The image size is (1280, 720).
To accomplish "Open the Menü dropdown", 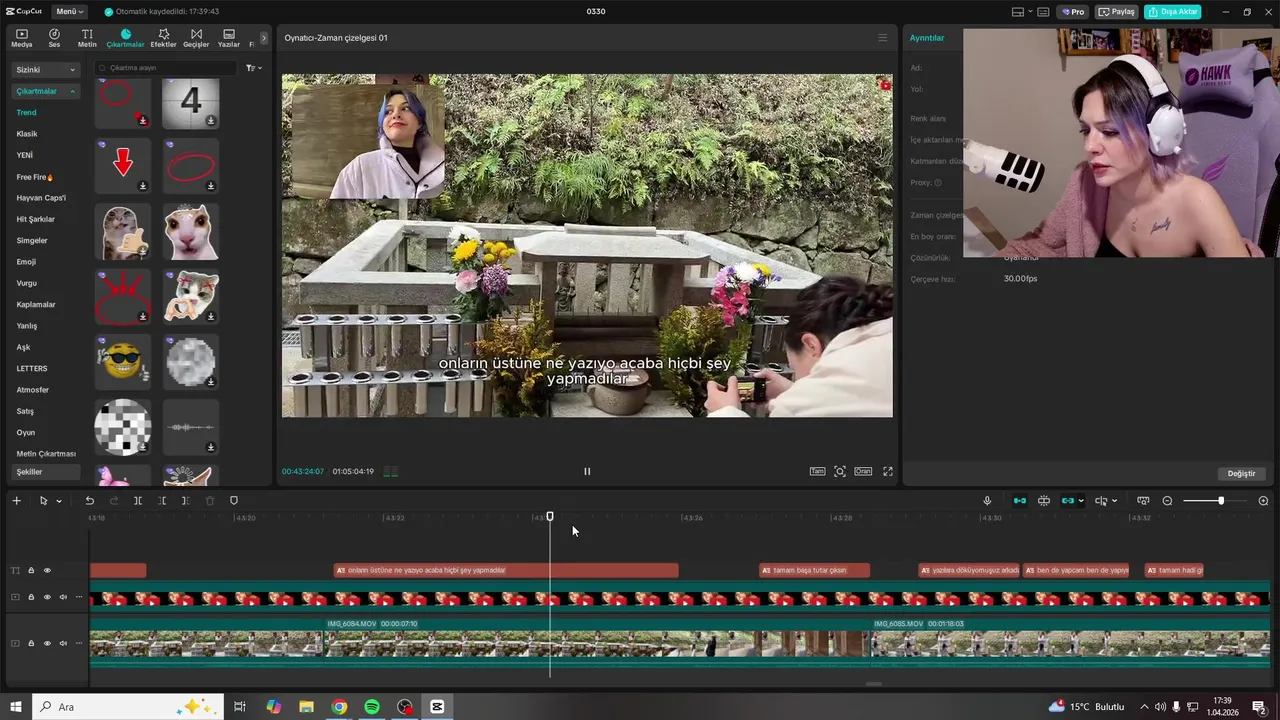I will tap(70, 11).
